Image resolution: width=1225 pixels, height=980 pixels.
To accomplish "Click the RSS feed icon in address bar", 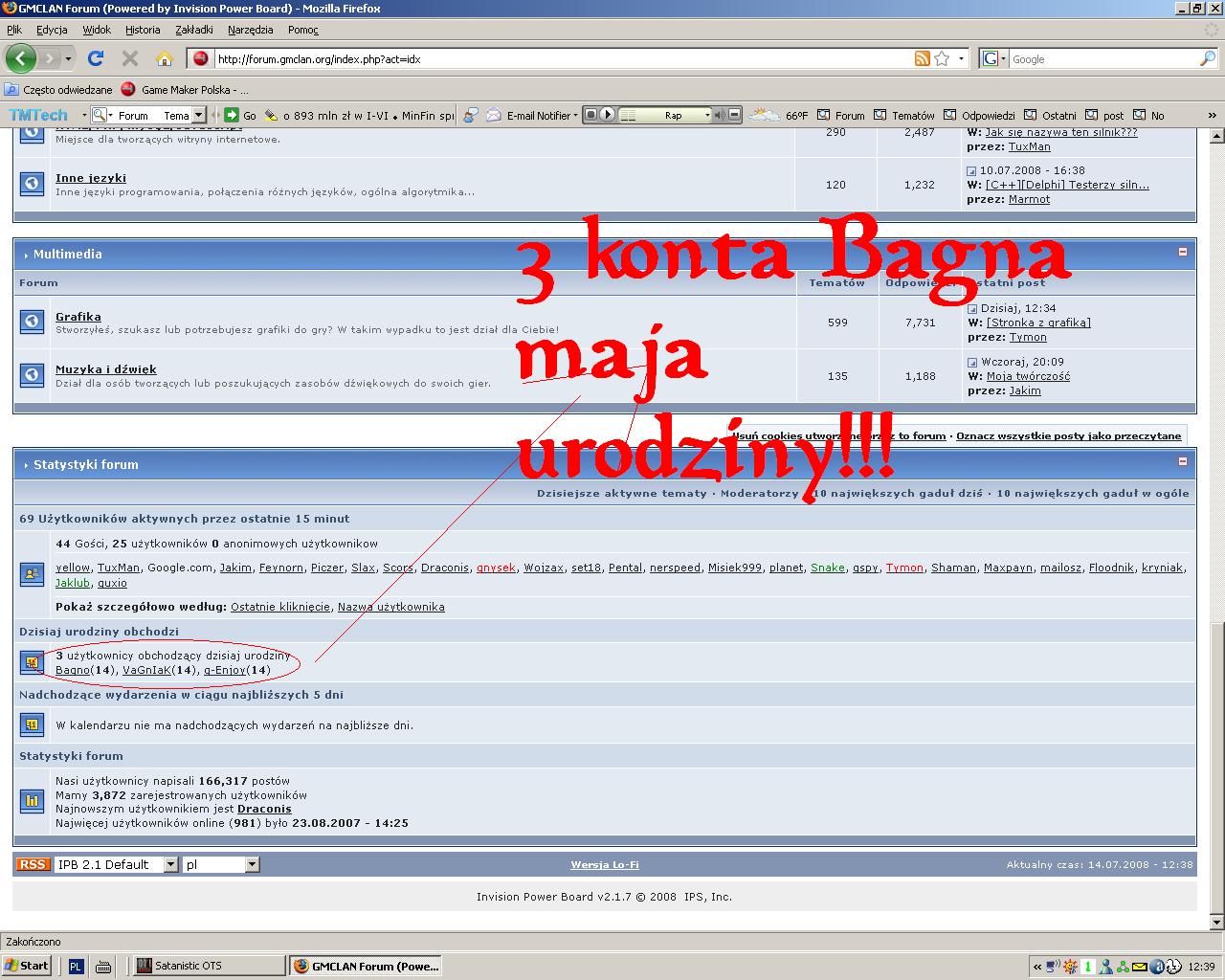I will coord(922,58).
